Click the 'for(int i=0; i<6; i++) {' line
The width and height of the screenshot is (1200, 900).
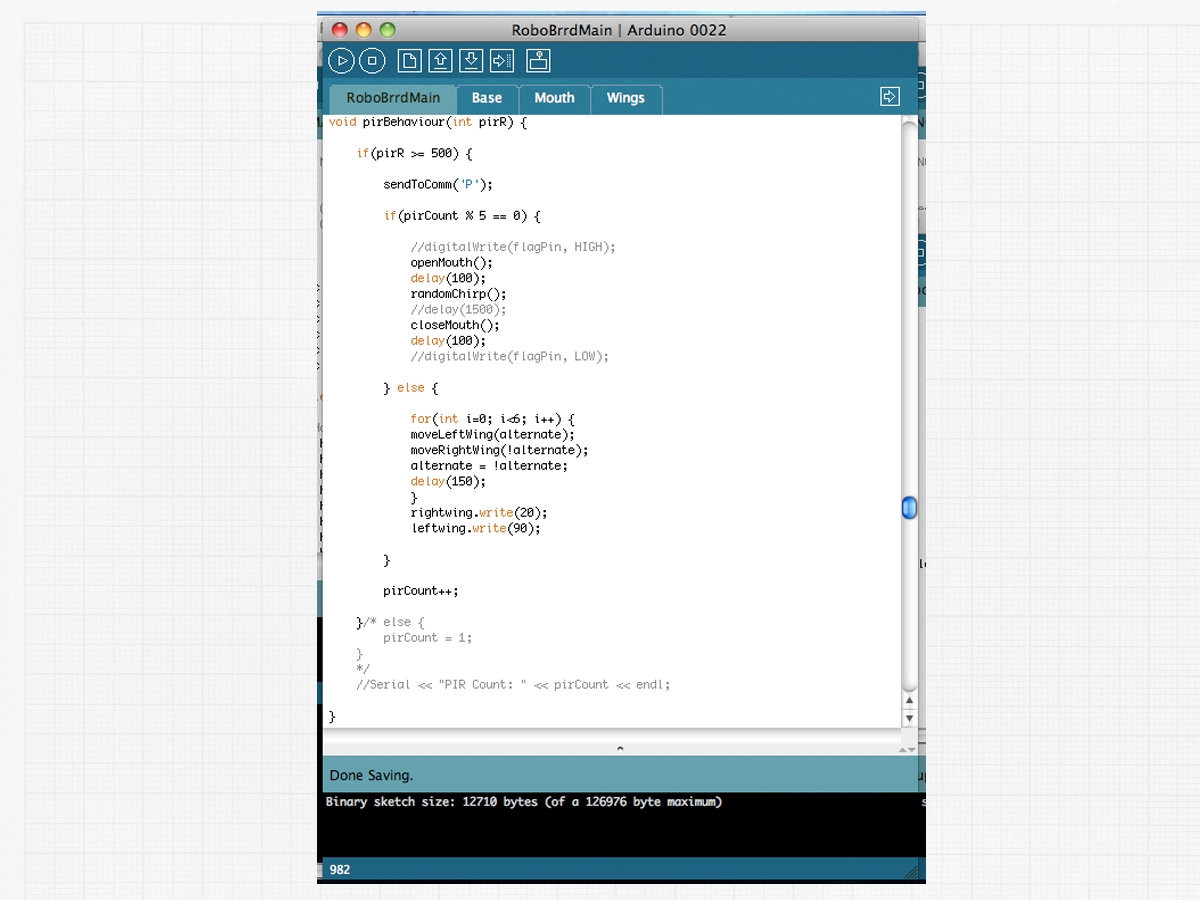point(493,419)
